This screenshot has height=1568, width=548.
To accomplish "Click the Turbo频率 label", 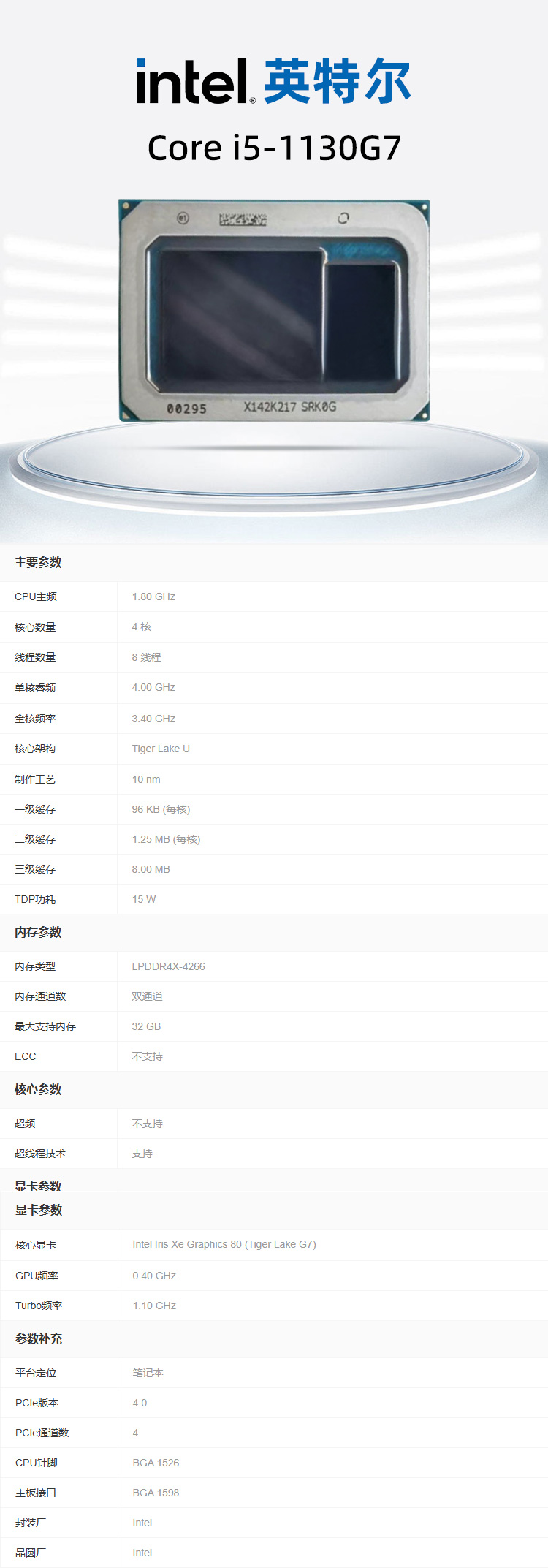I will 39,1306.
